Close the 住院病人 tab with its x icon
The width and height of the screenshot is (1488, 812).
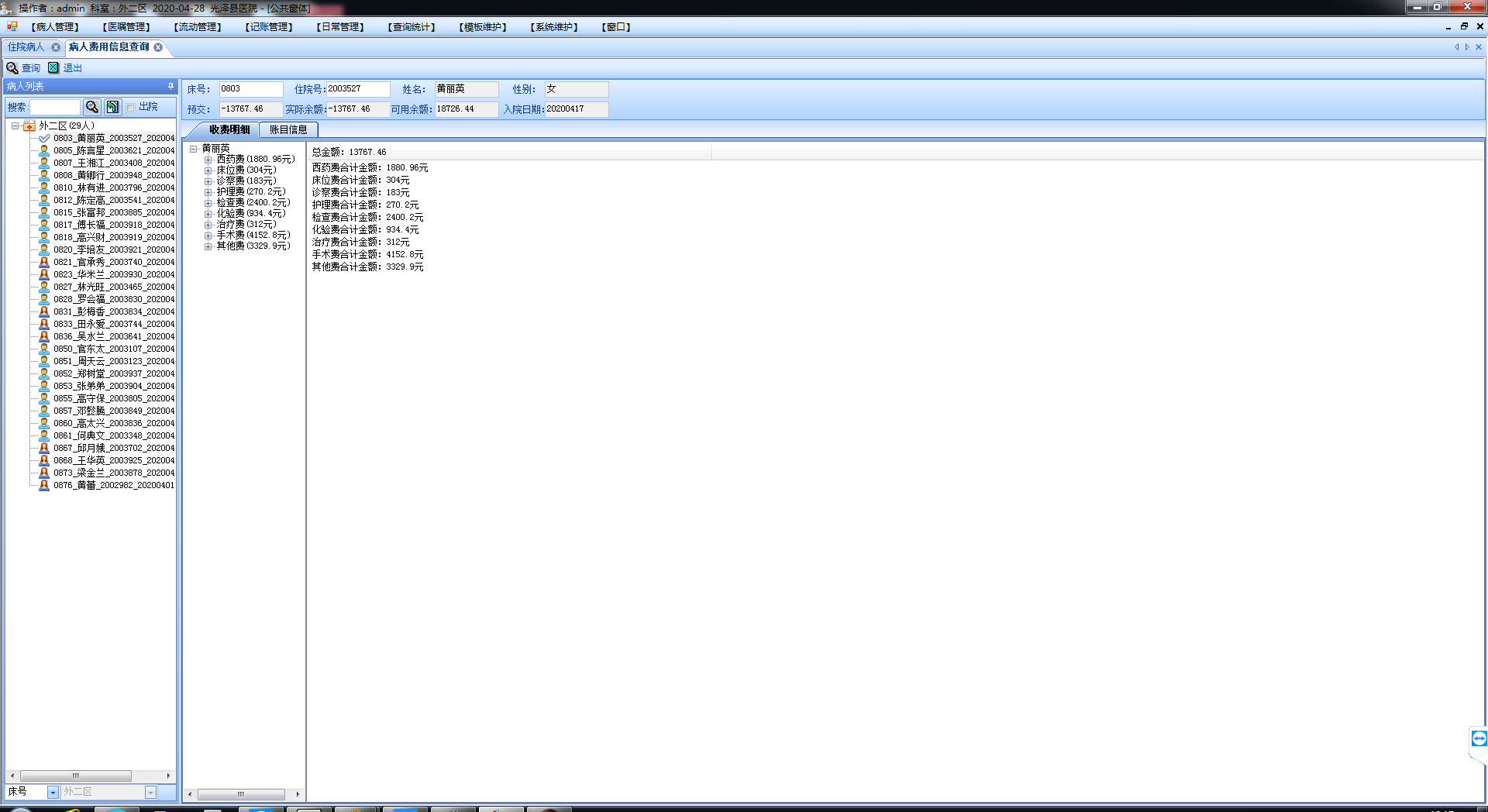56,47
